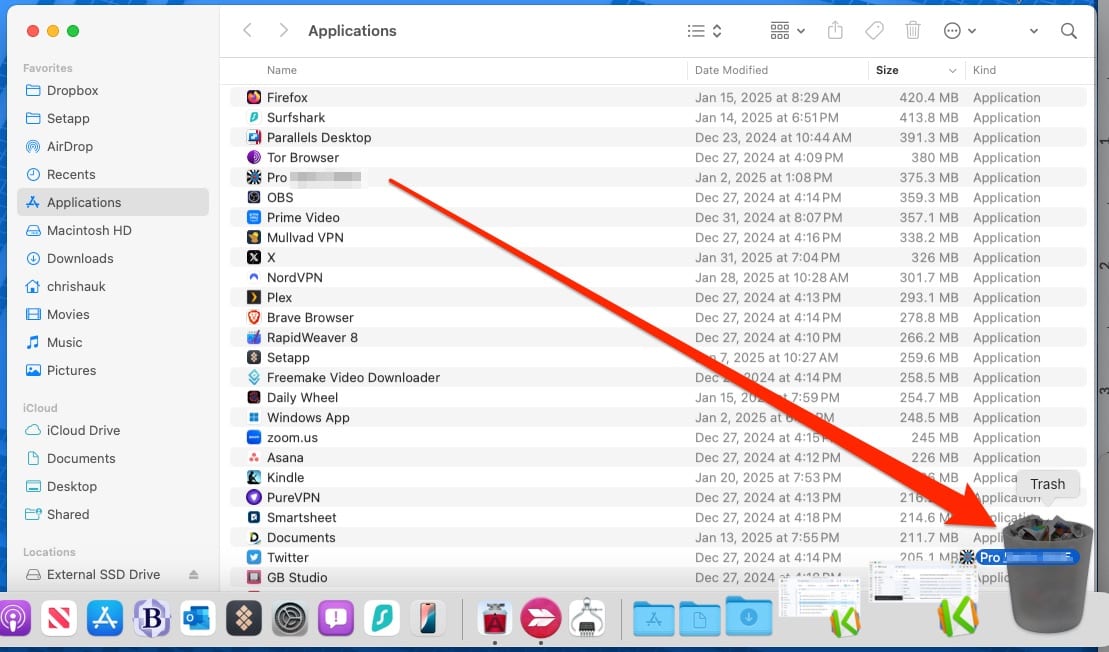
Task: Select the X app row
Action: coord(658,257)
